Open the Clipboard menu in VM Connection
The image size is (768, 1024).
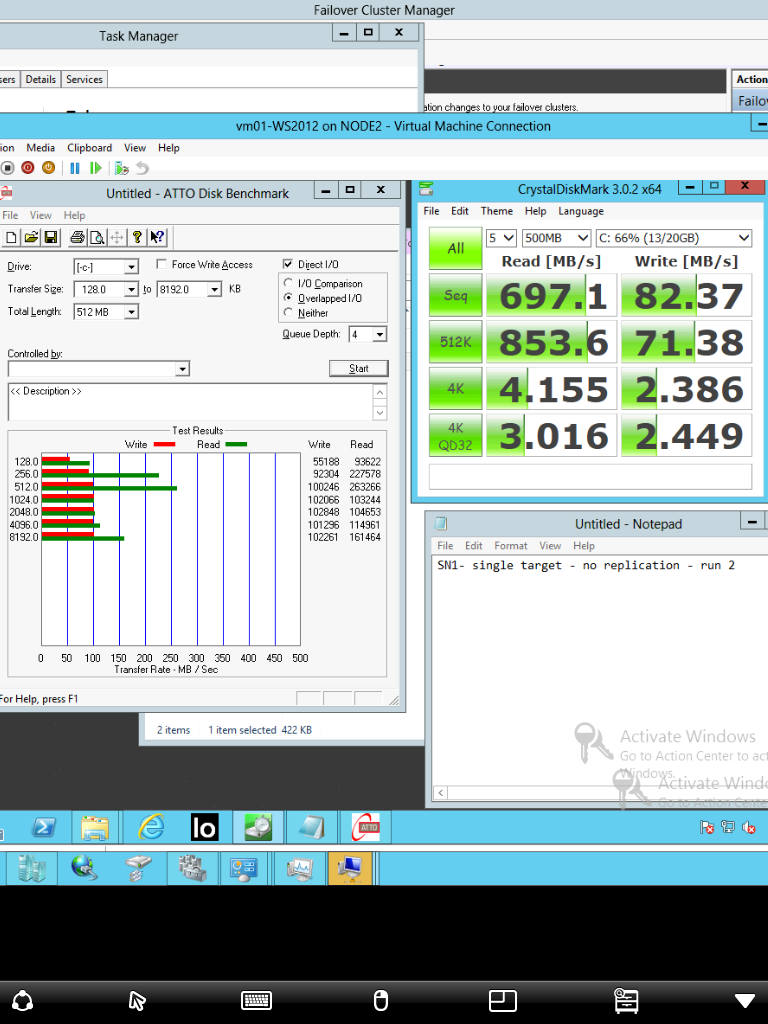click(x=89, y=148)
